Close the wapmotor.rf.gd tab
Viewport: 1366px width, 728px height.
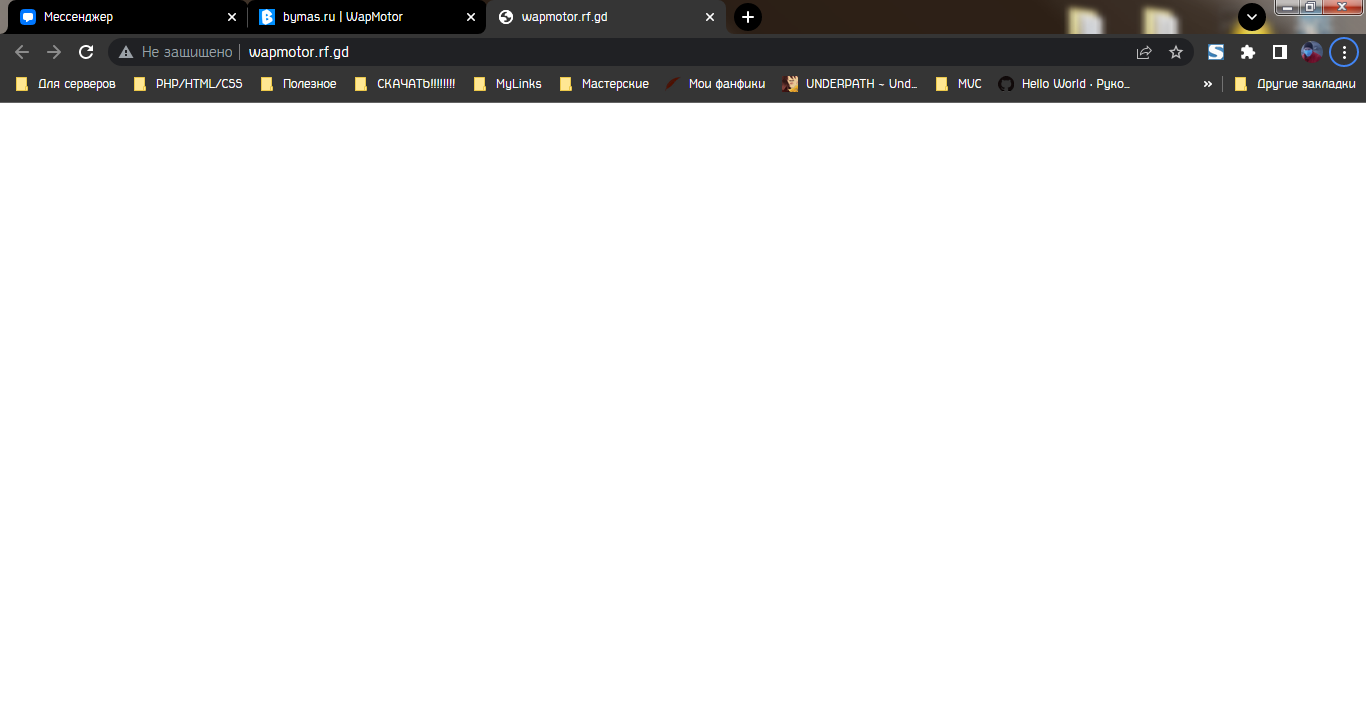(710, 17)
